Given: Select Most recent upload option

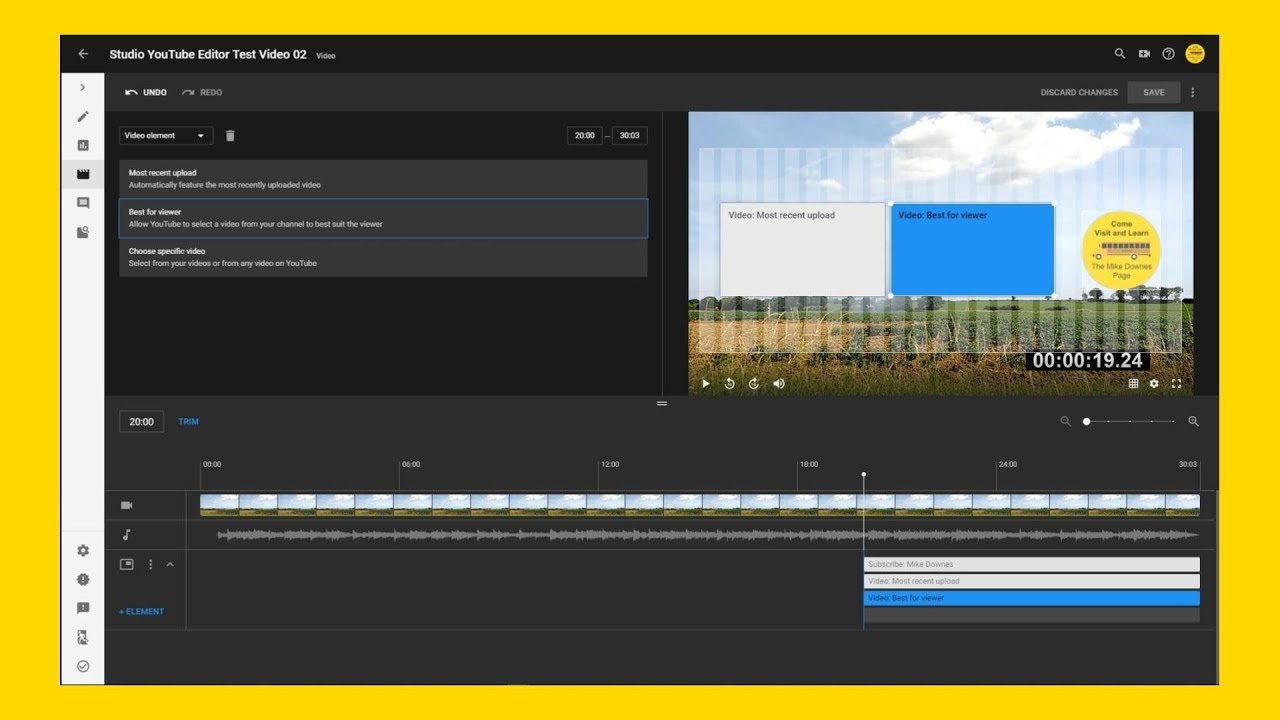Looking at the screenshot, I should (x=383, y=179).
